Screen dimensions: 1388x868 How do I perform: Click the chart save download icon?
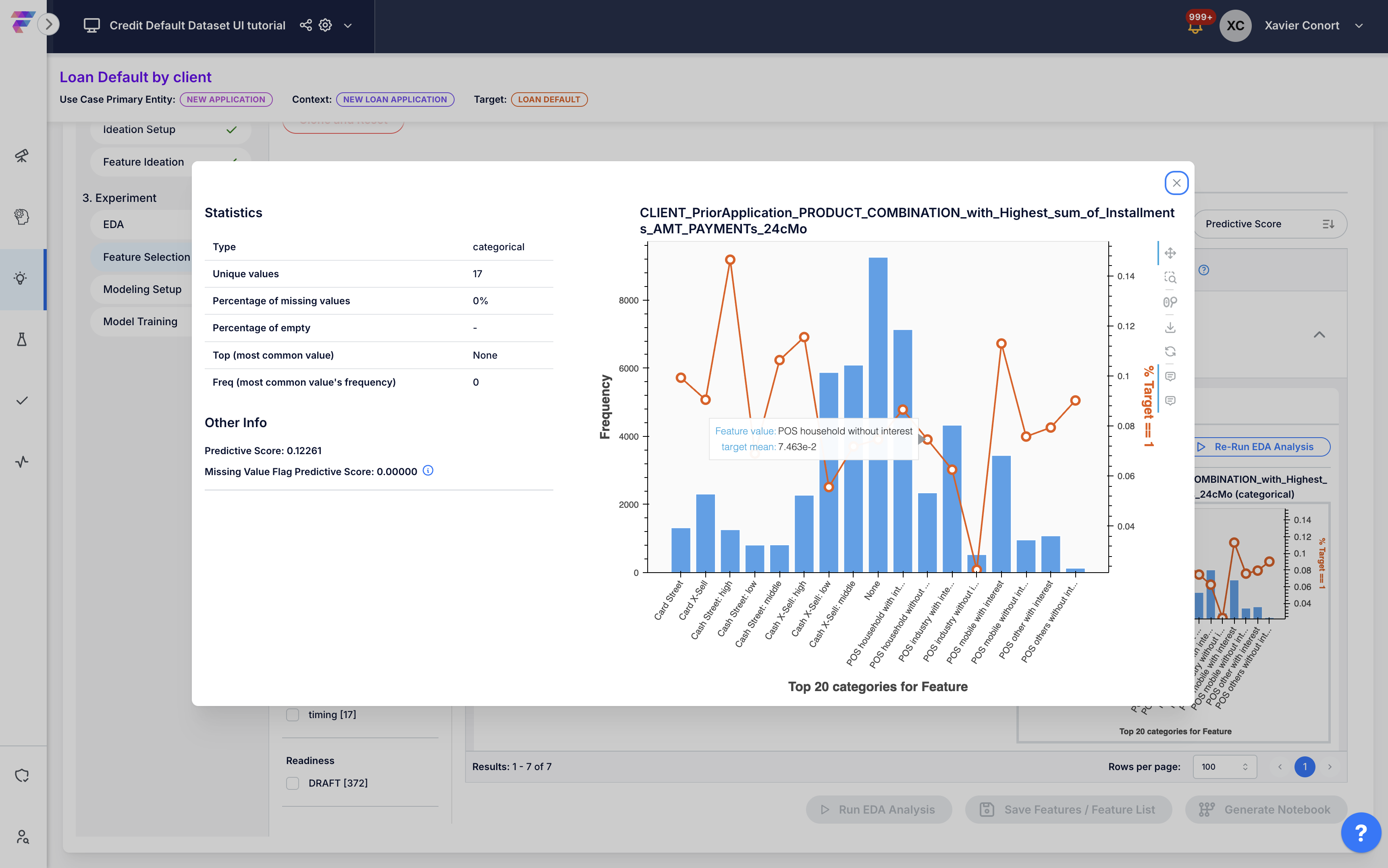pos(1170,327)
